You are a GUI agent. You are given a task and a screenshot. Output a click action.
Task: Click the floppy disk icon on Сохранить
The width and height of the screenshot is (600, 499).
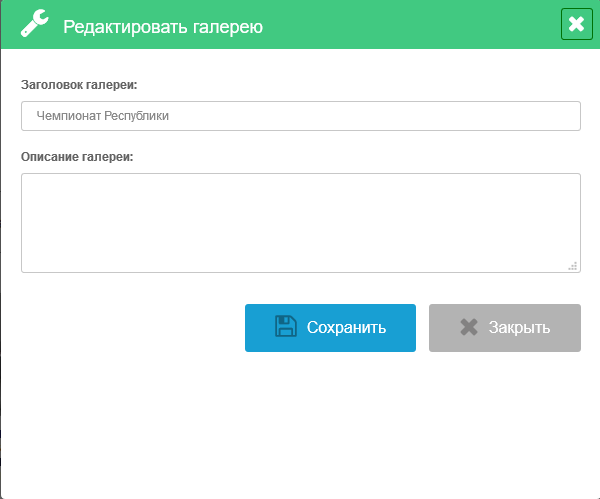pos(286,327)
